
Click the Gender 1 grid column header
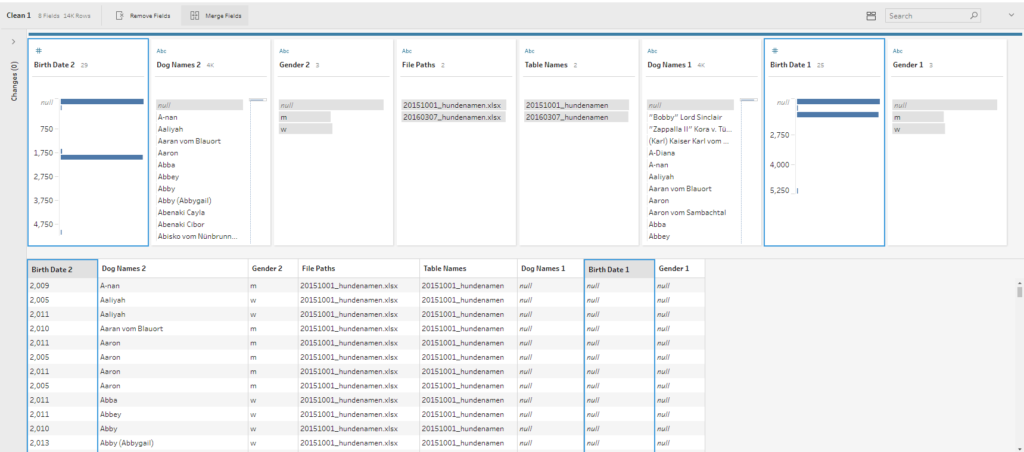[680, 268]
